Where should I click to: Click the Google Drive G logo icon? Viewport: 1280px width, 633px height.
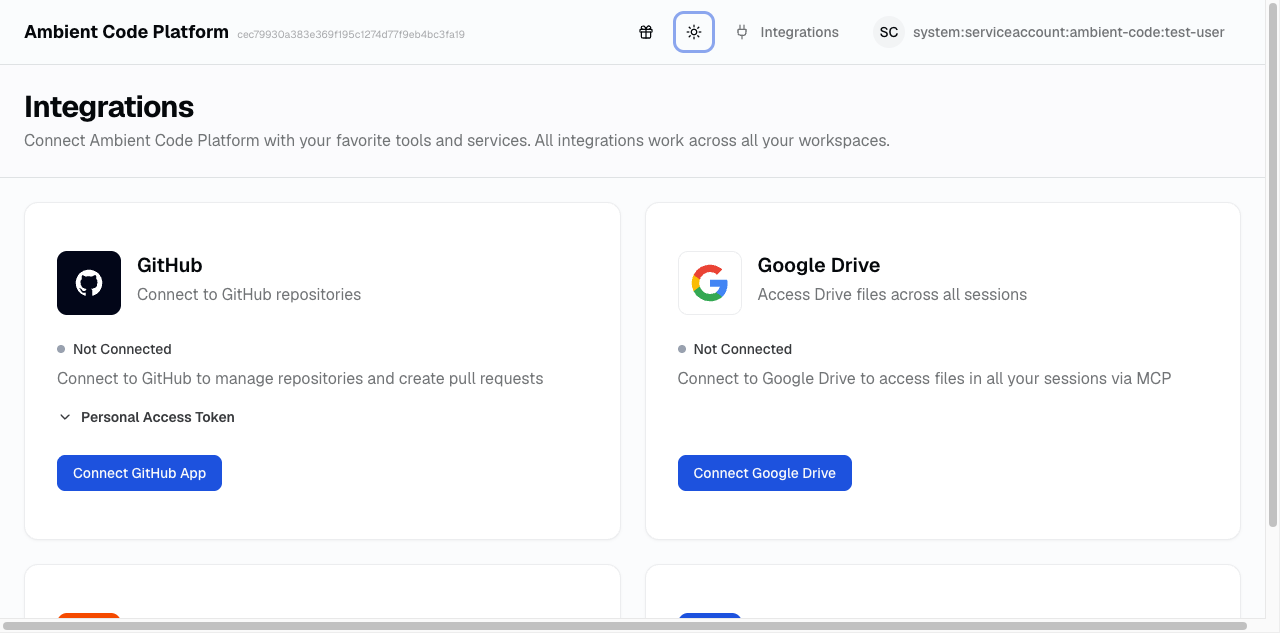pyautogui.click(x=709, y=283)
